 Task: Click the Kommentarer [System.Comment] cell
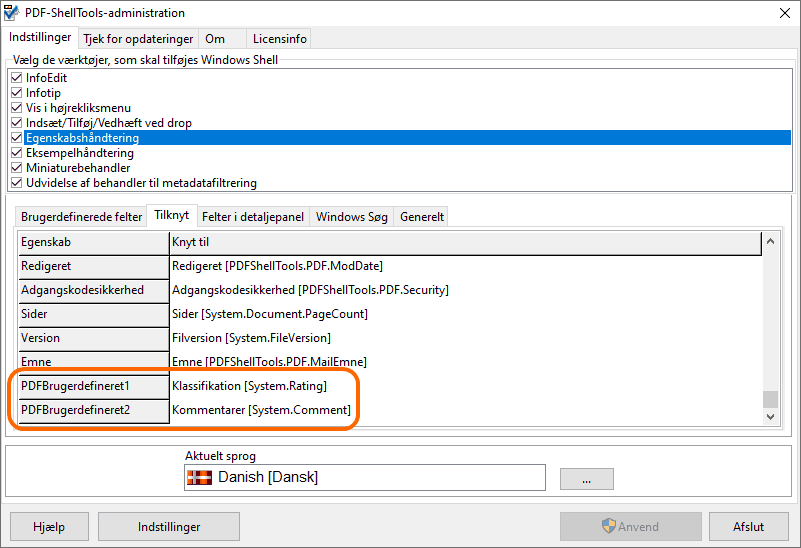pos(465,410)
